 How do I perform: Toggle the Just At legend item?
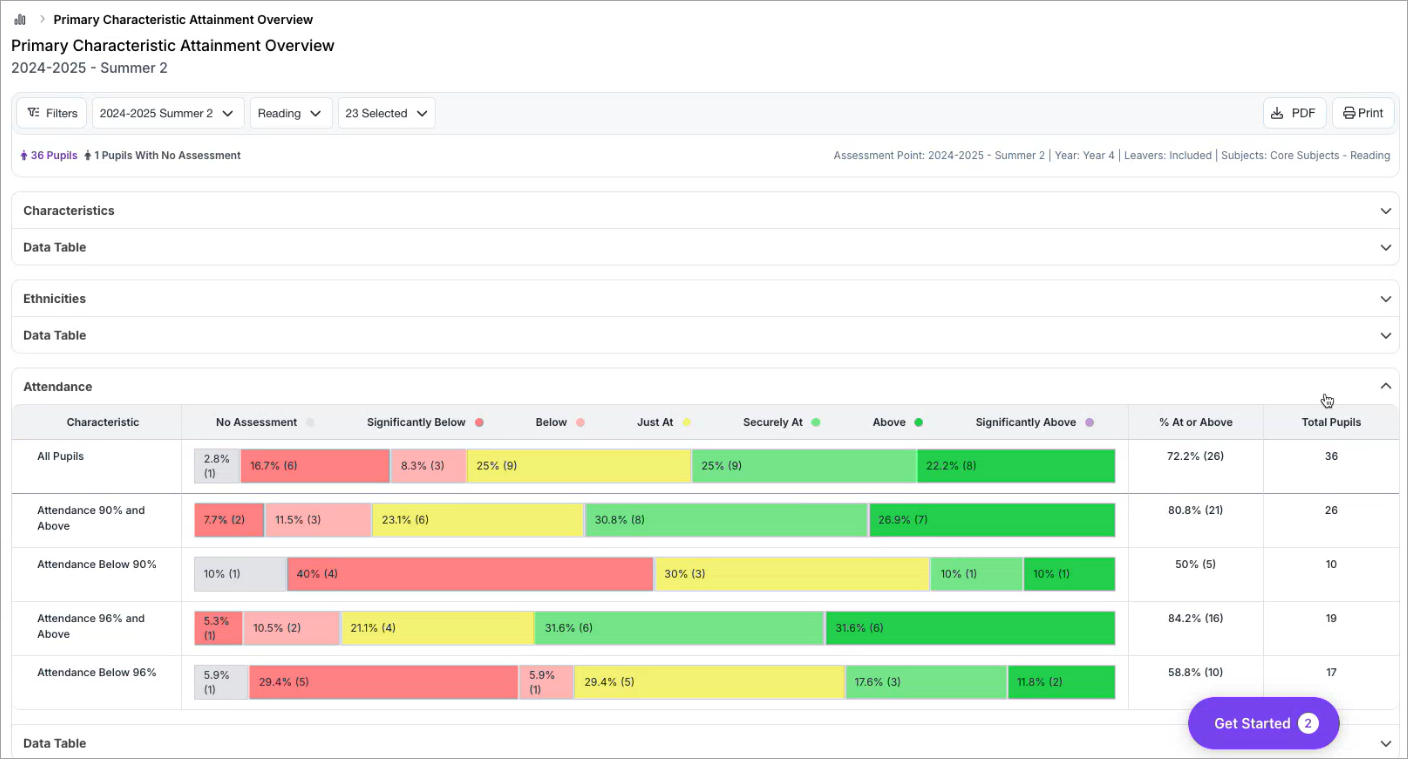pyautogui.click(x=664, y=422)
